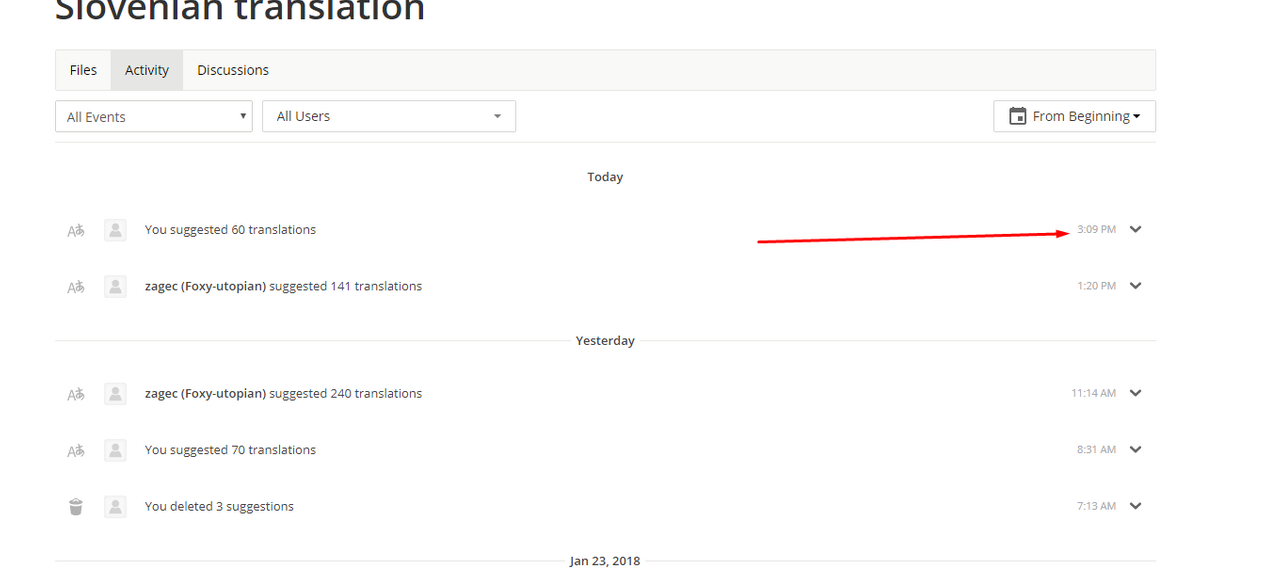
Task: Open zagec (Foxy-utopian) link in 141 translations row
Action: pos(205,286)
